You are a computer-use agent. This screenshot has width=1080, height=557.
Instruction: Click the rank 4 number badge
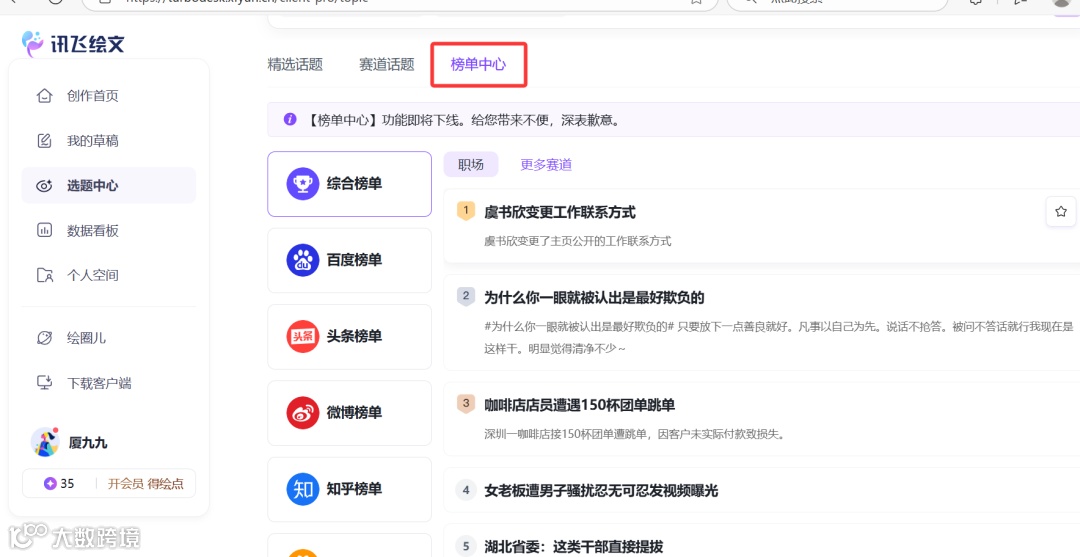pos(466,490)
